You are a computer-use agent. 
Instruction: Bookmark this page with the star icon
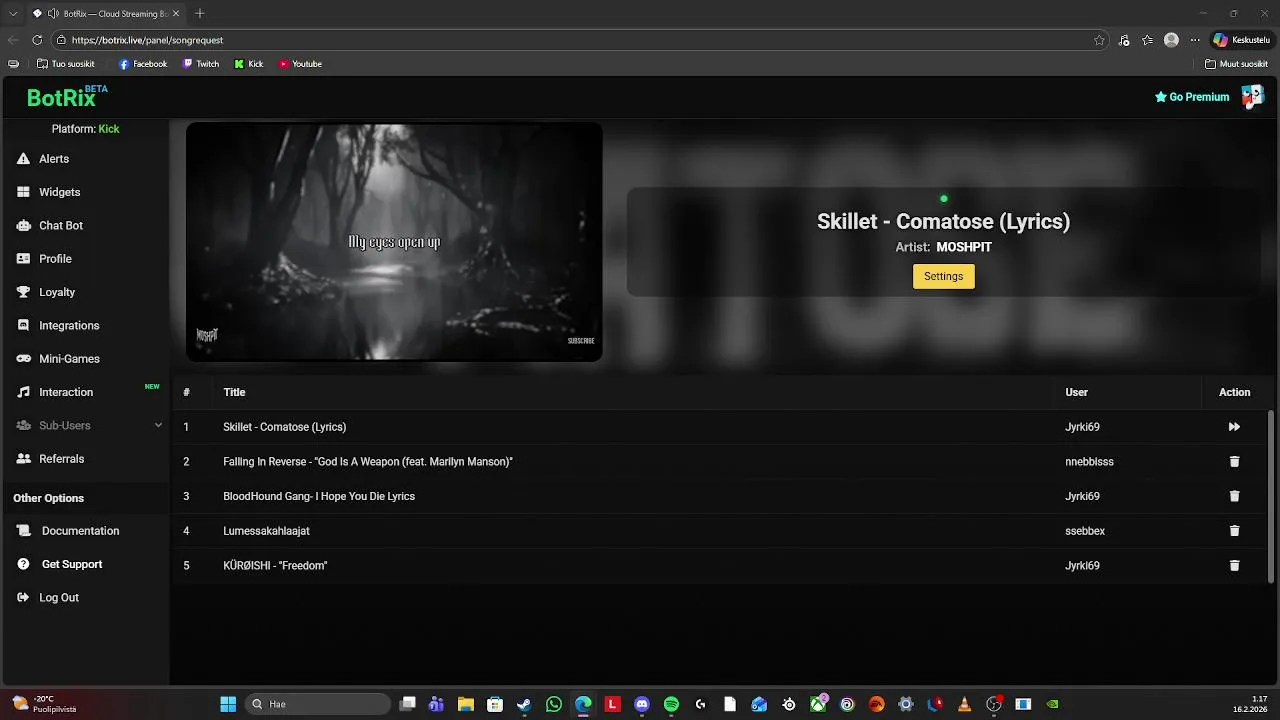pos(1099,40)
